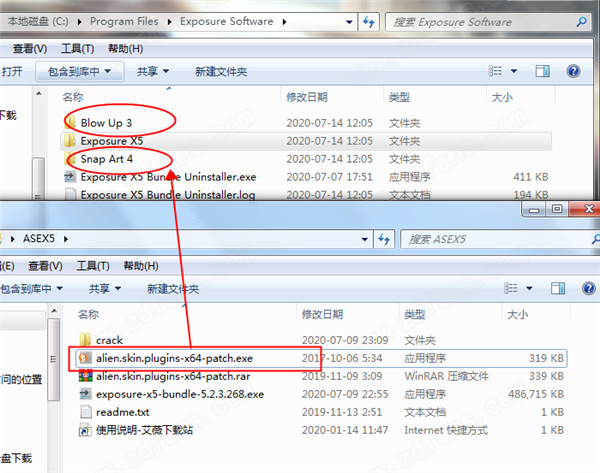The width and height of the screenshot is (600, 473).
Task: Click Program Files breadcrumb segment
Action: [x=124, y=21]
